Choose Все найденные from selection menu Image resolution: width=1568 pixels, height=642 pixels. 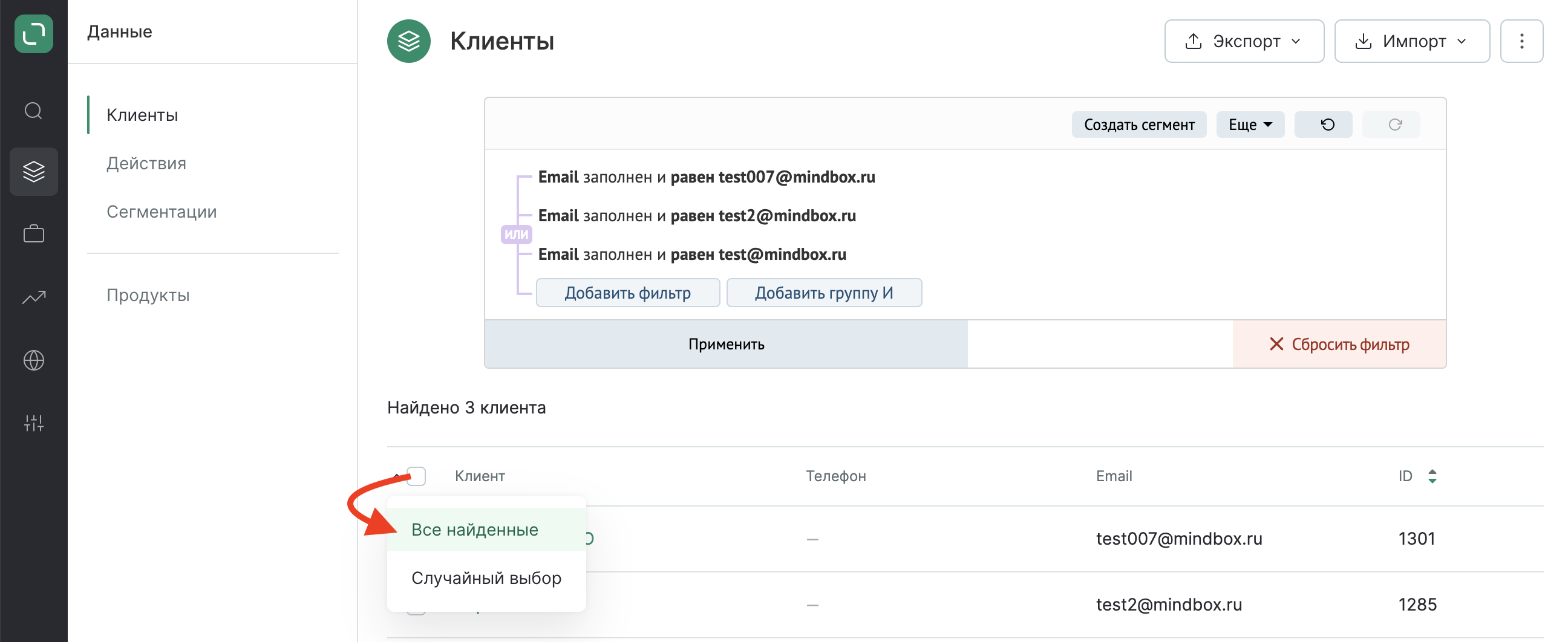(486, 530)
